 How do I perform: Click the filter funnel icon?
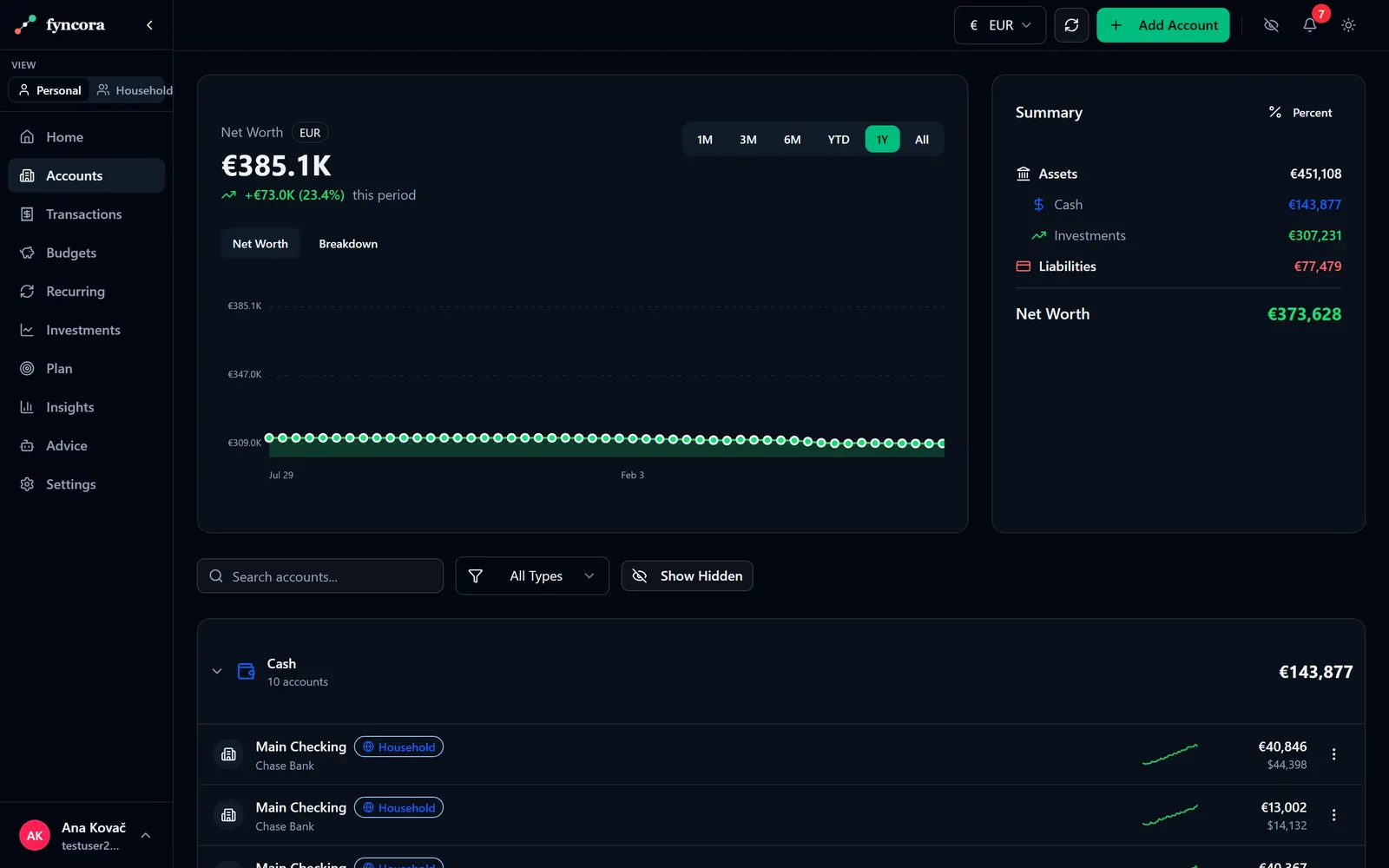point(476,576)
